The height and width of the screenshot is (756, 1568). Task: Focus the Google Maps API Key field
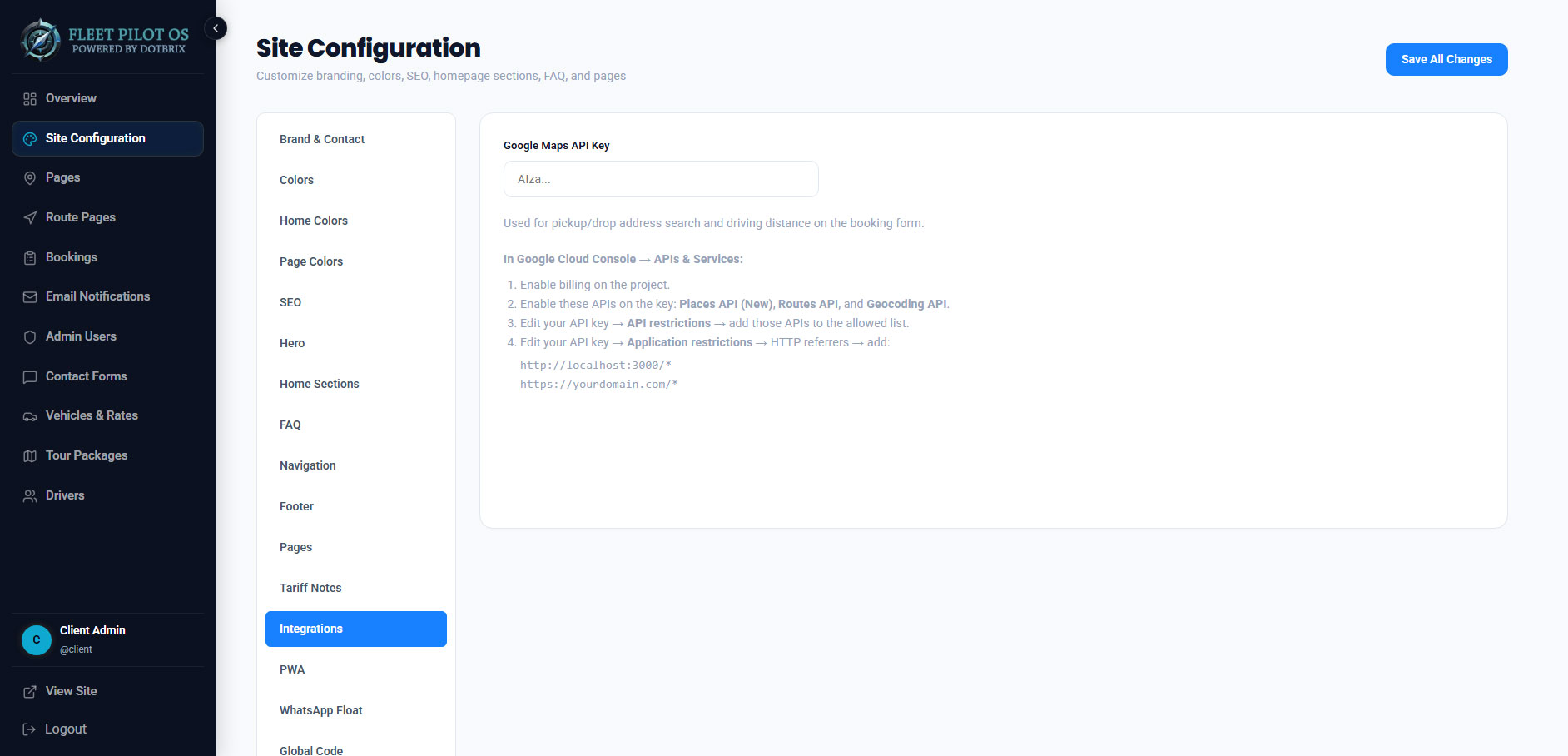point(661,179)
